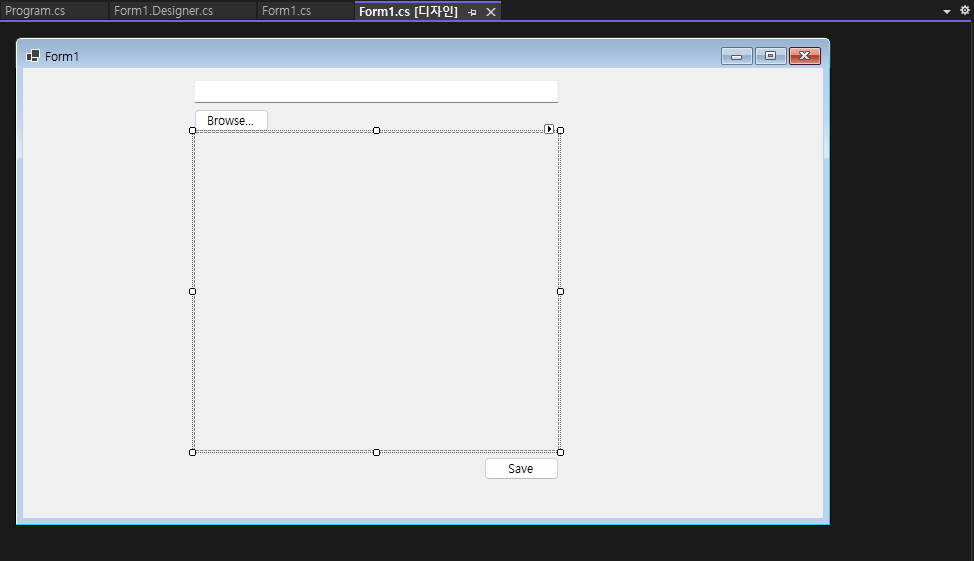Click the left-middle sizing handle of the selection

point(193,291)
